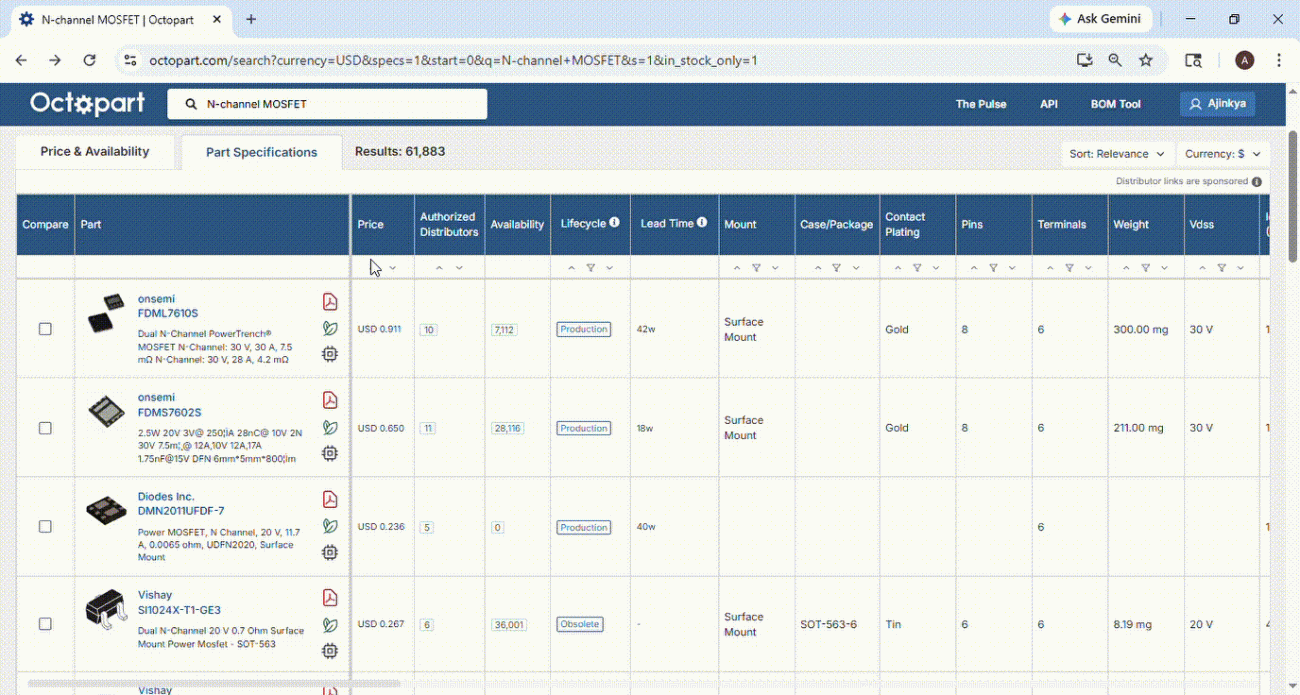
Task: Open the PDF datasheet for FDML7610S
Action: point(329,302)
